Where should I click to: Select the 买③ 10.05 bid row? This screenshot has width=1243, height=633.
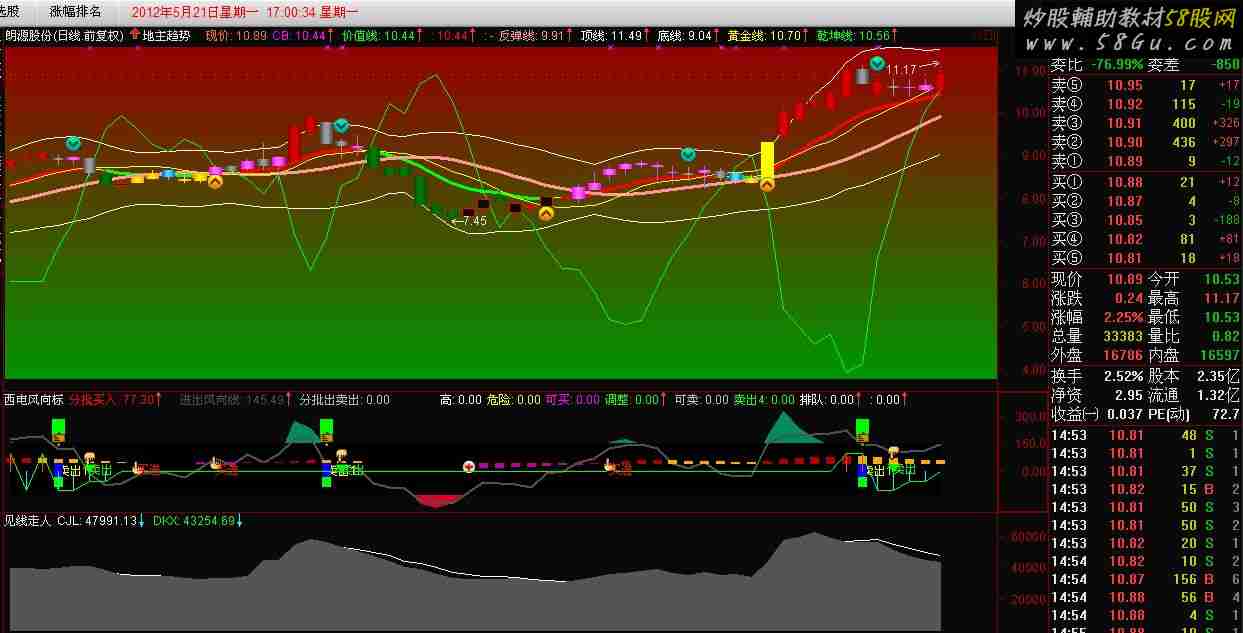[x=1146, y=220]
